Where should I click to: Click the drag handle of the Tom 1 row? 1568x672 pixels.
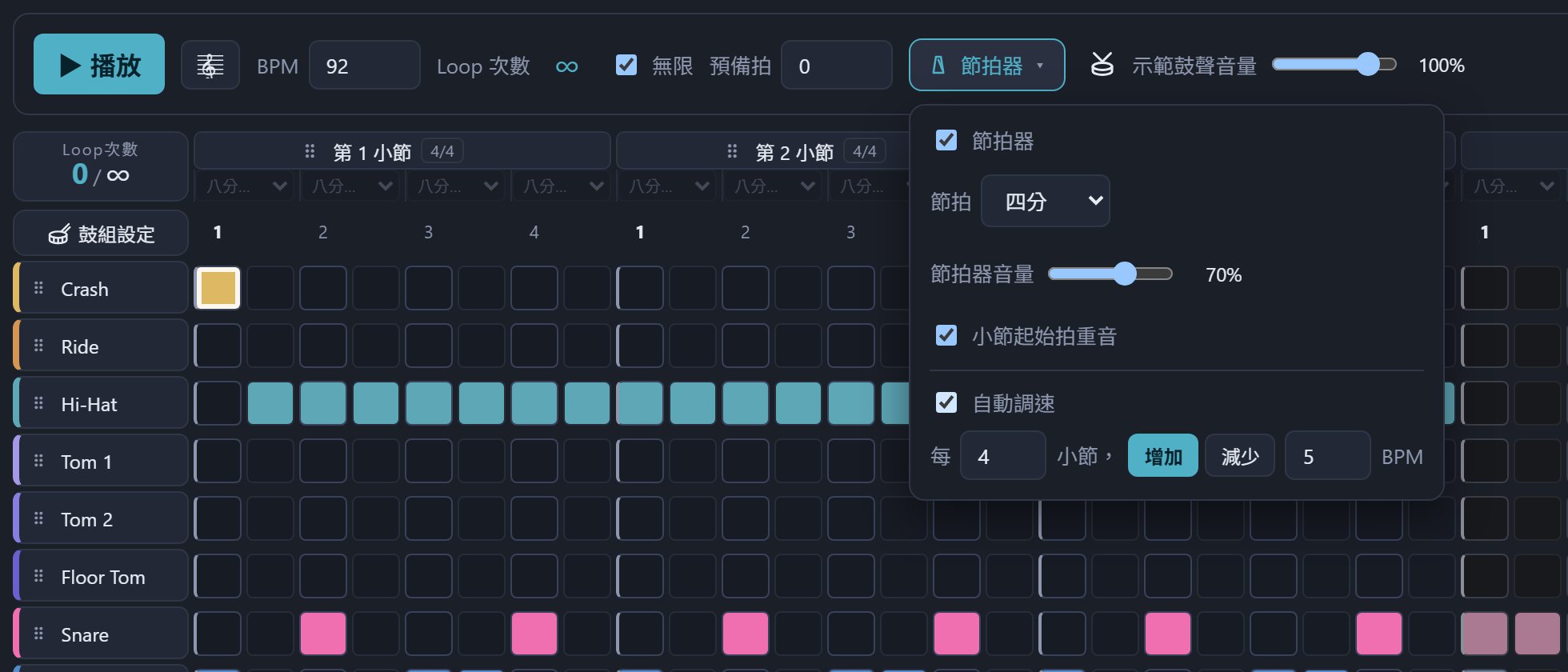point(38,461)
